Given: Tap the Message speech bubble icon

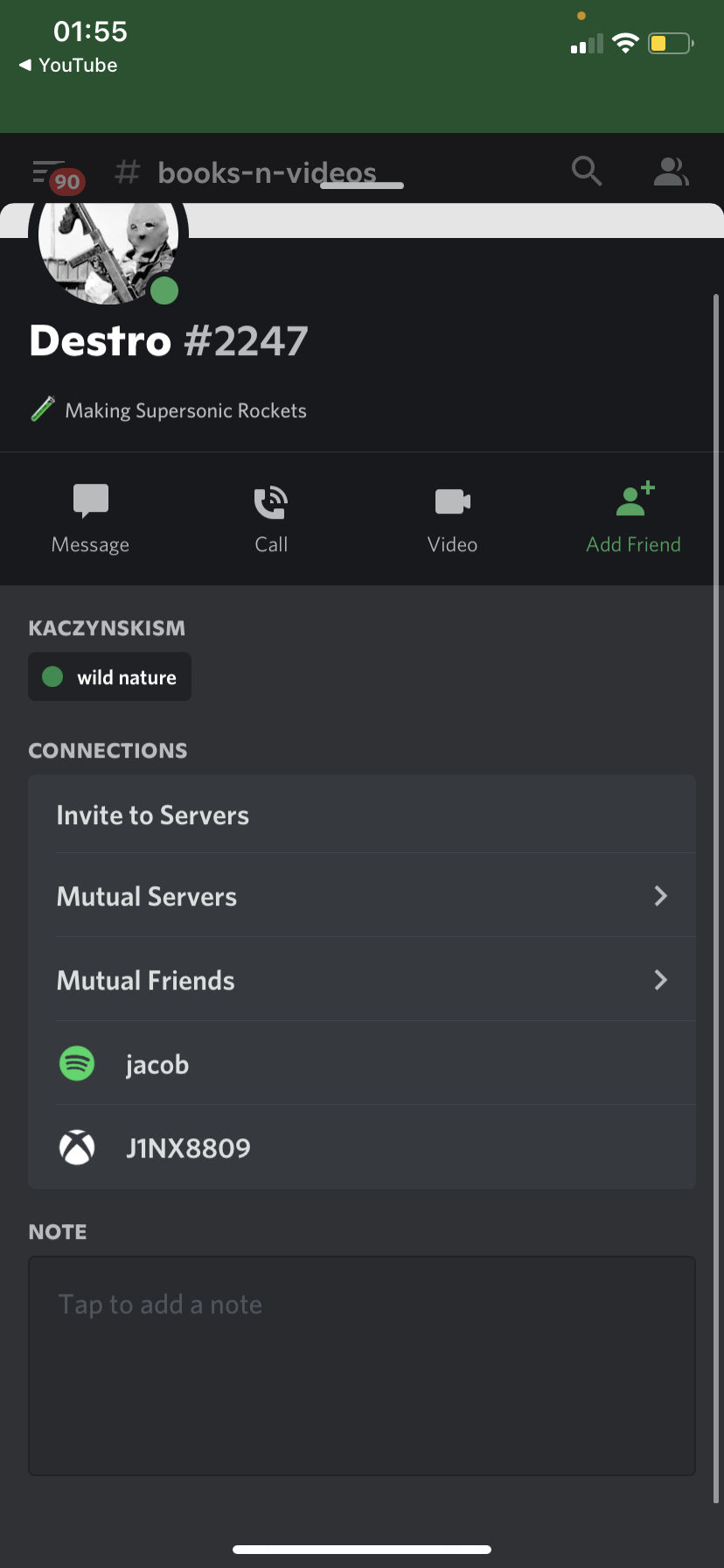Looking at the screenshot, I should (91, 501).
